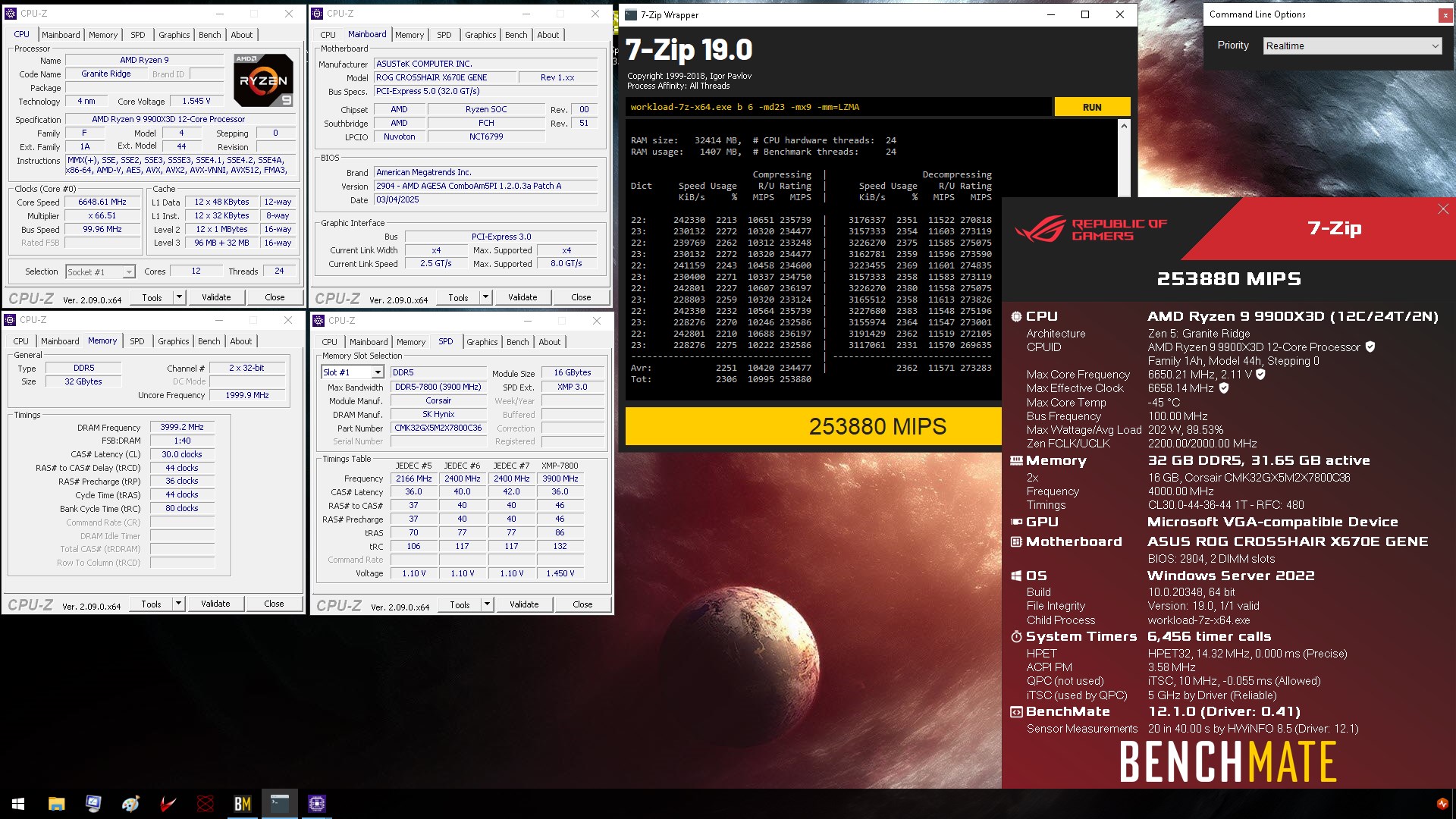Select the Uncore Frequency 1999.9 MHz value

coord(247,395)
